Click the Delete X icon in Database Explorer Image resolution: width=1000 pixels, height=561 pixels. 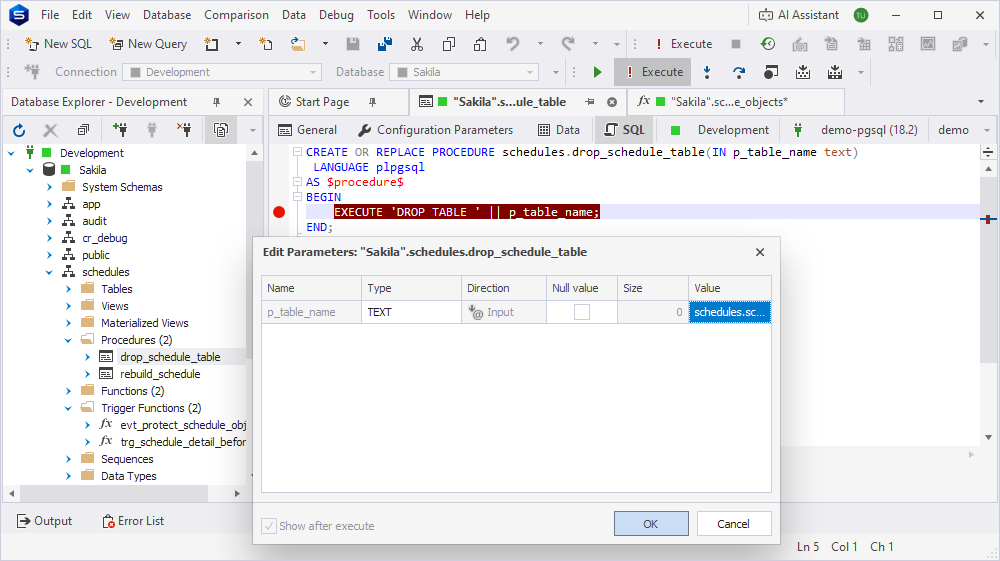coord(50,130)
